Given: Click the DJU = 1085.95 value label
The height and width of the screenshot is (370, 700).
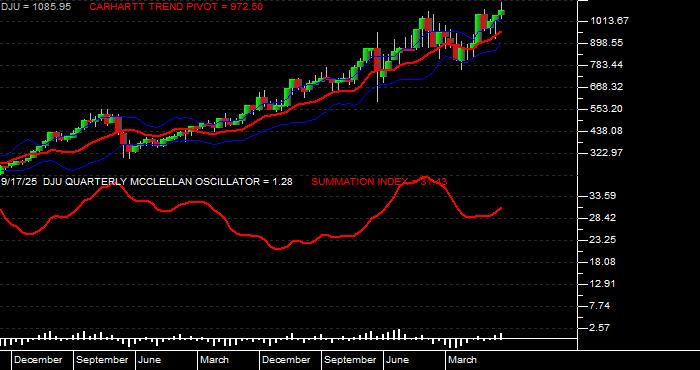Looking at the screenshot, I should 36,7.
